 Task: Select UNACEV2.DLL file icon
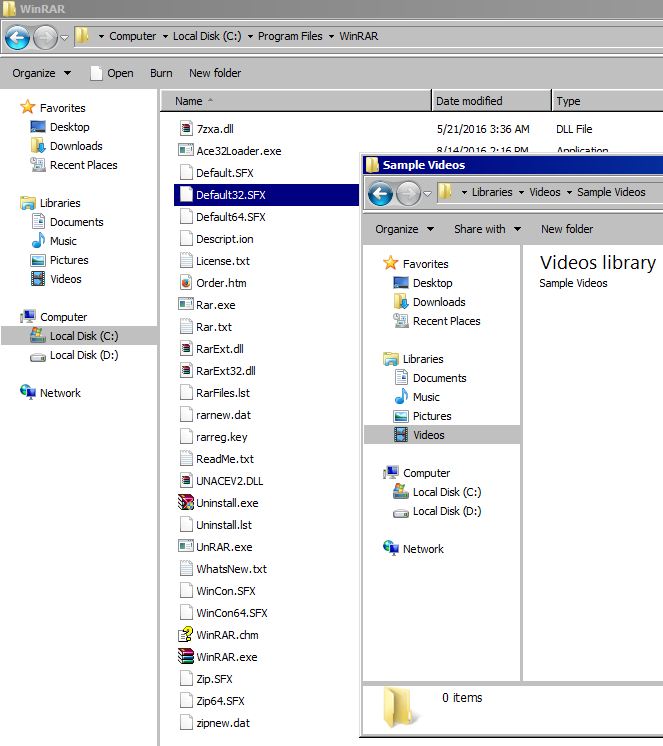click(x=185, y=481)
